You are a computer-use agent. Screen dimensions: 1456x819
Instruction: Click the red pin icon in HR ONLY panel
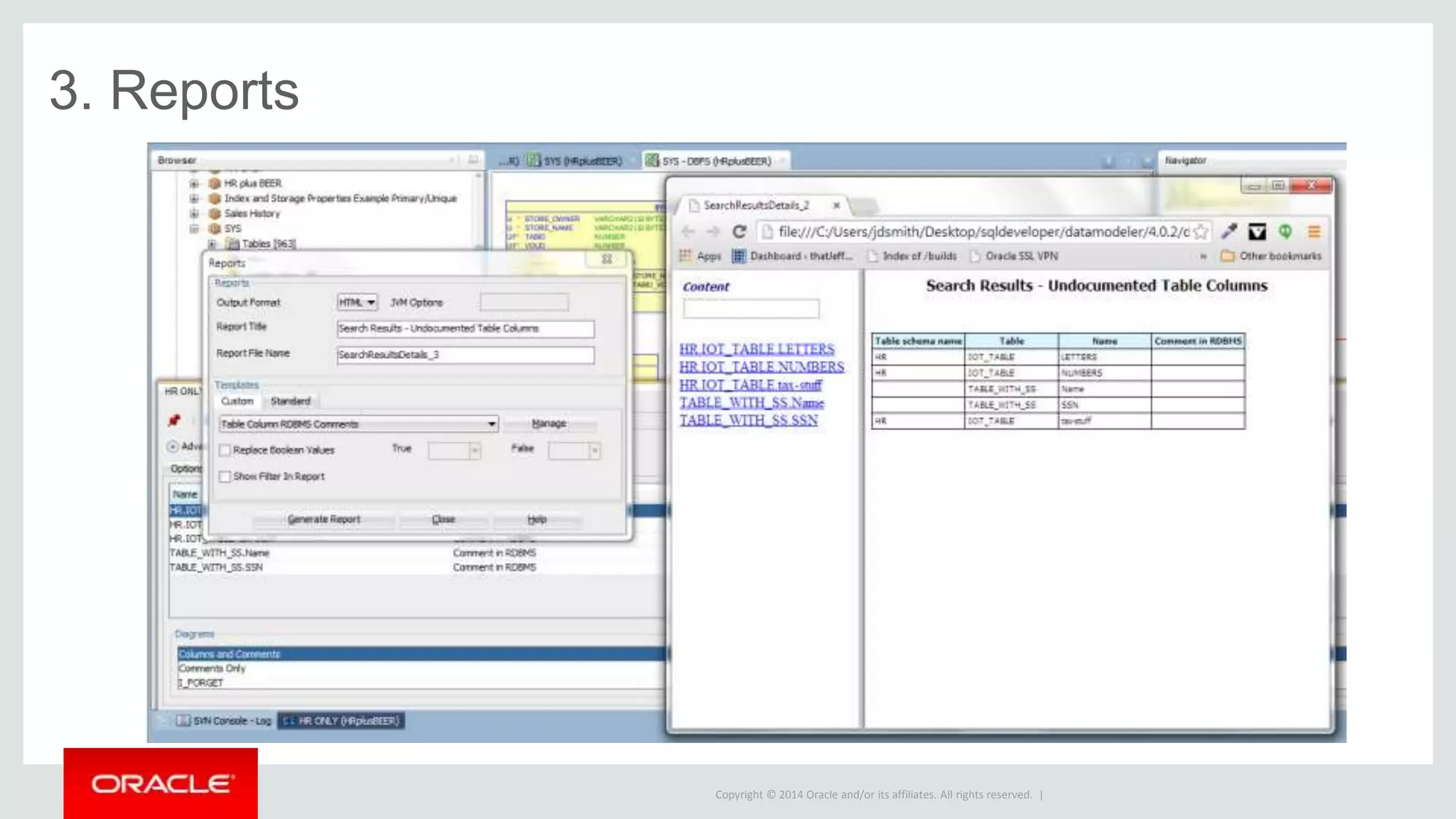pyautogui.click(x=174, y=420)
